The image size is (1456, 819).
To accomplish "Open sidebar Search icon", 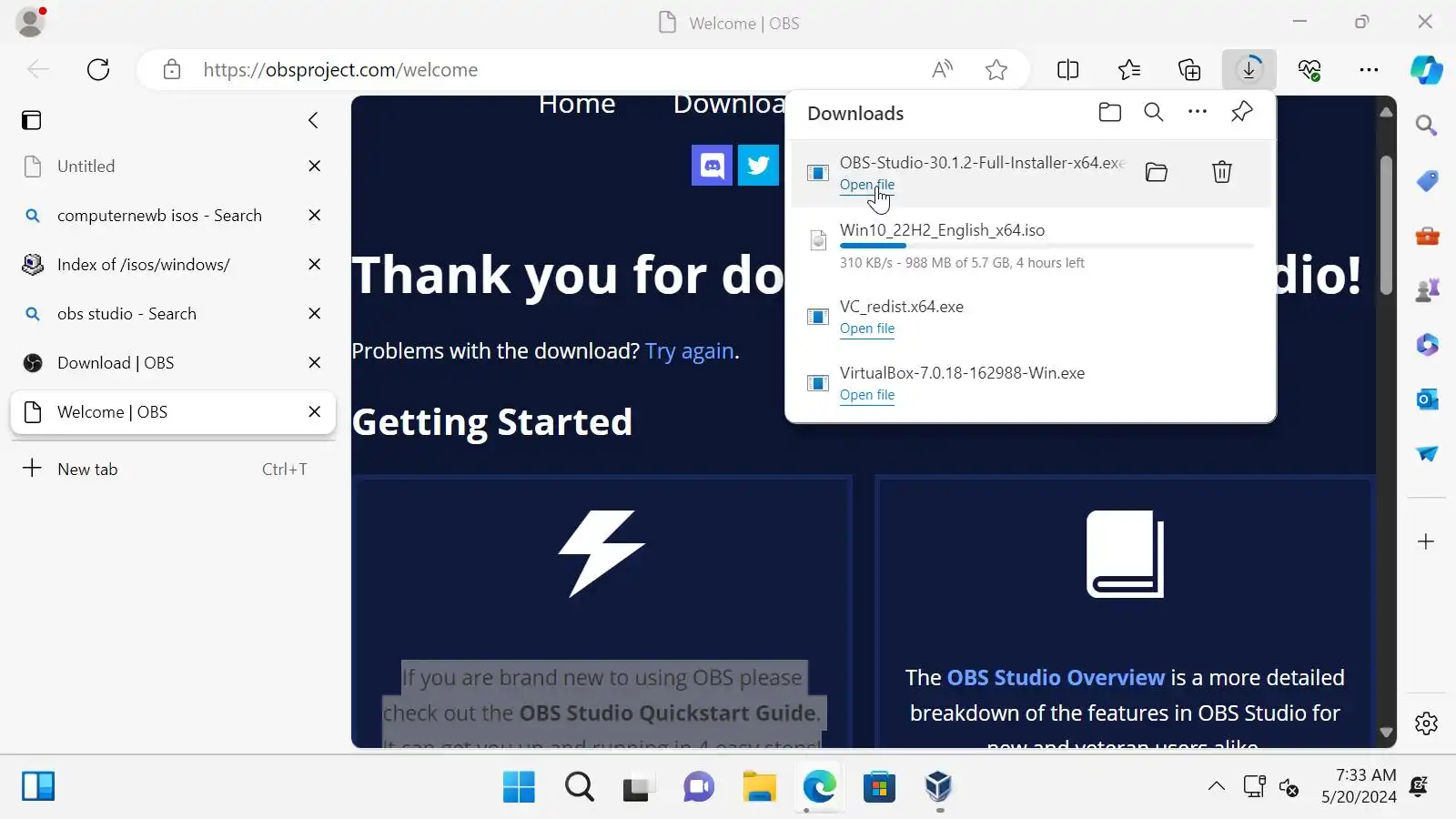I will pos(1427,125).
